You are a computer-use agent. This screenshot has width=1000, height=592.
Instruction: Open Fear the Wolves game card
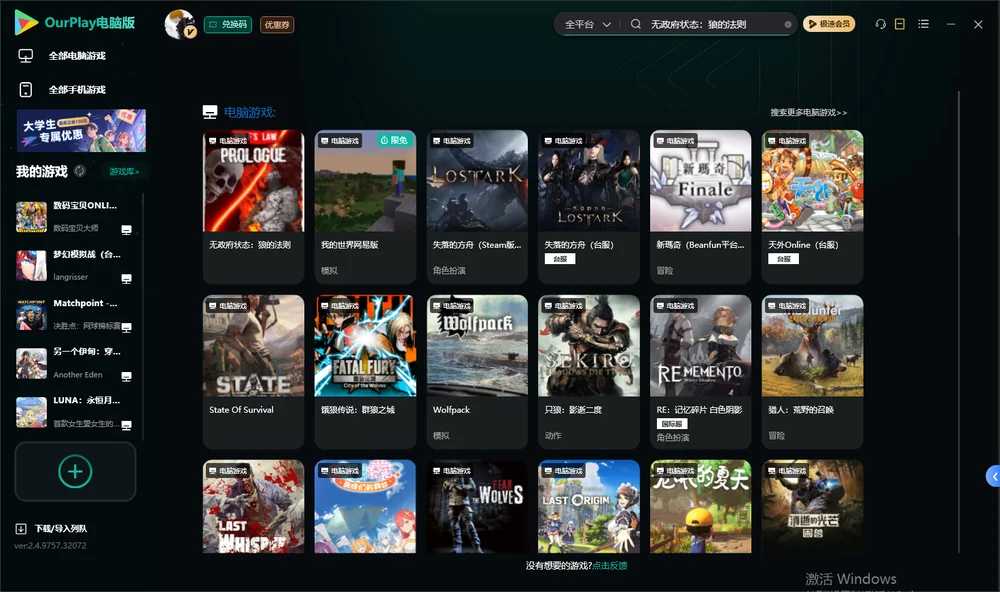pos(477,507)
